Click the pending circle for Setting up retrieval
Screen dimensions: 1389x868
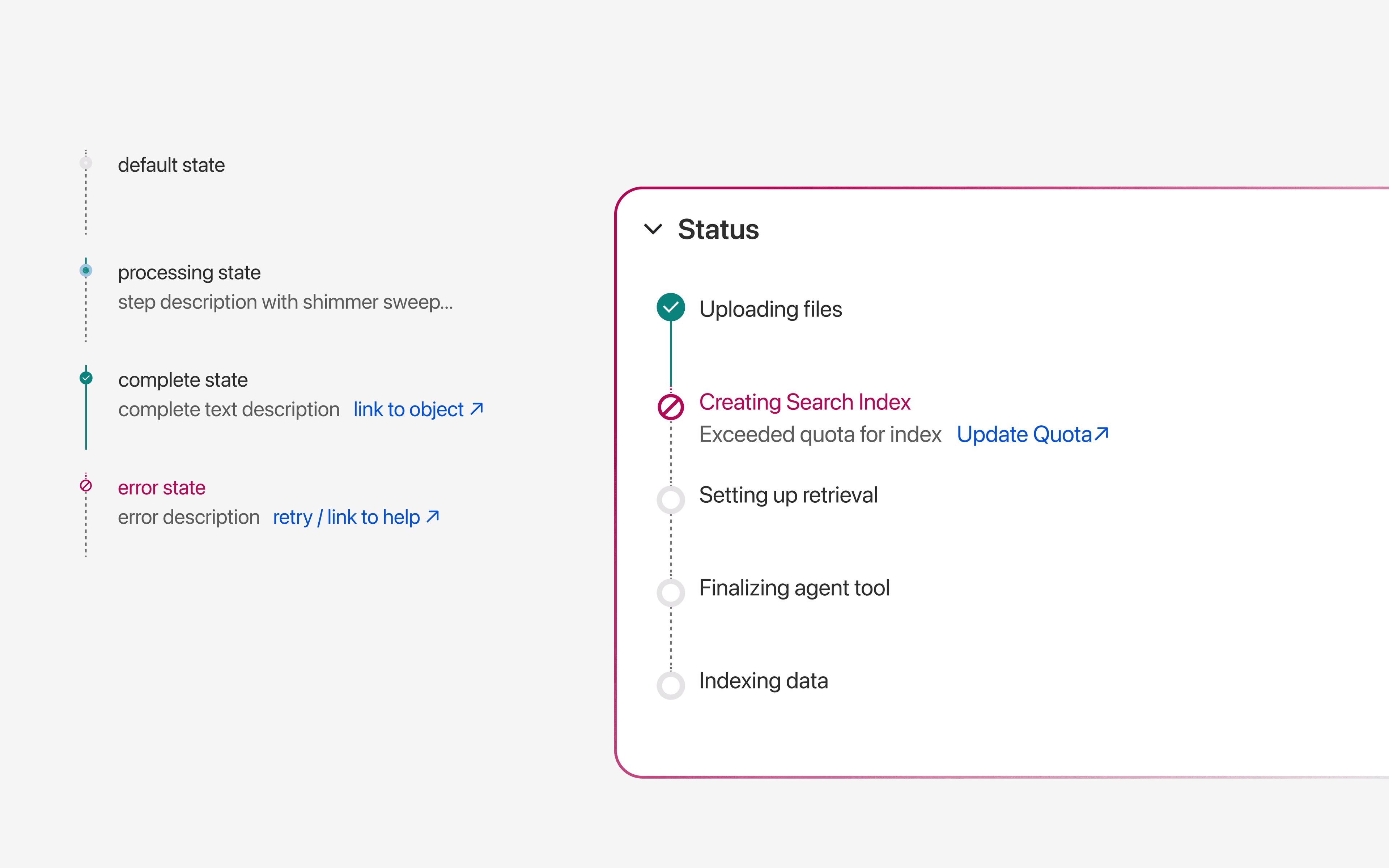coord(670,499)
